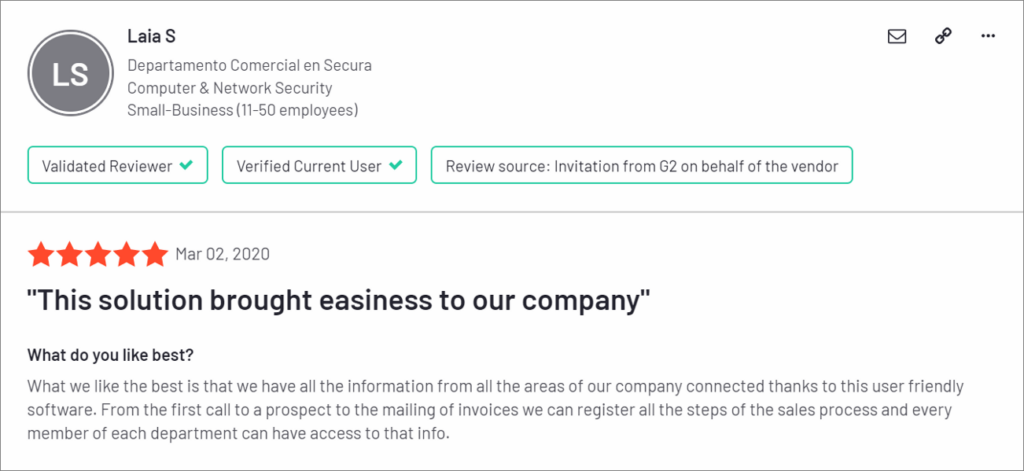Open the three-dot more options menu
The image size is (1024, 471).
(988, 37)
